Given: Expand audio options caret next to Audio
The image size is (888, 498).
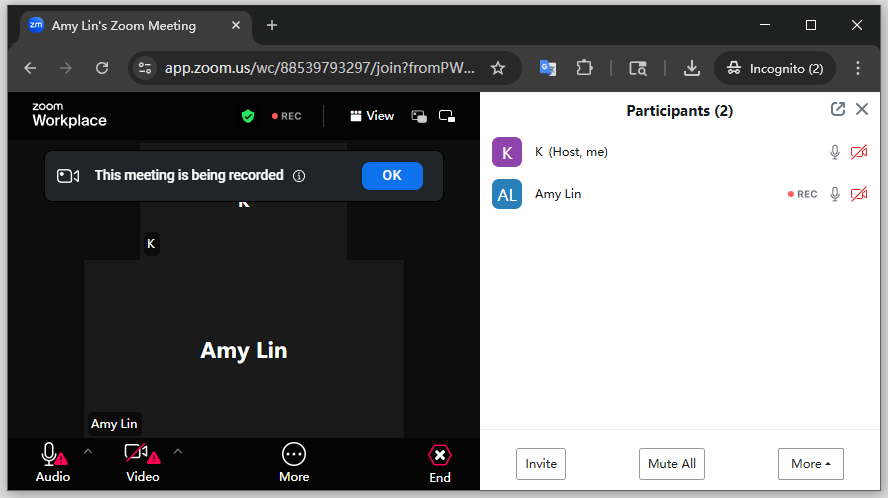Looking at the screenshot, I should coord(87,452).
